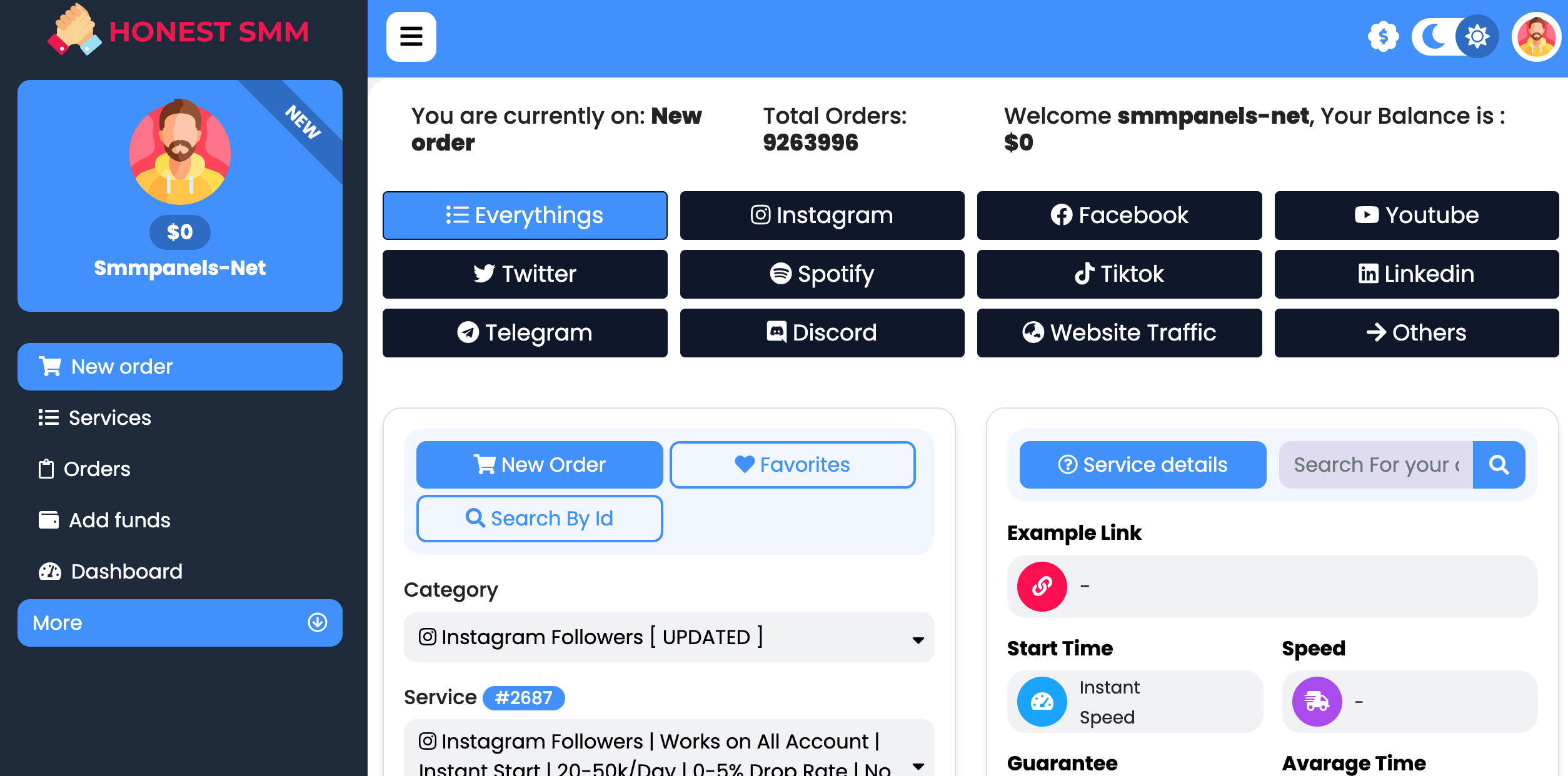Click the $0 balance badge

click(x=179, y=232)
